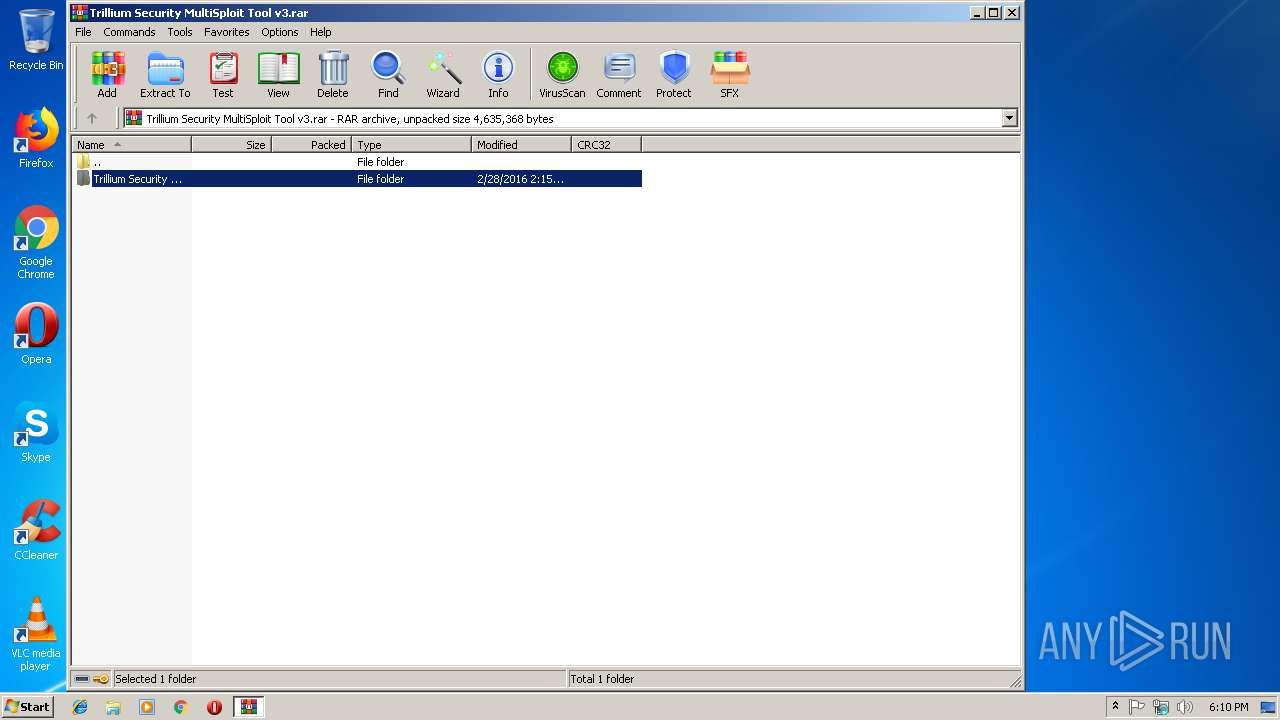Show hidden system tray icons
This screenshot has height=720, width=1280.
click(1115, 707)
